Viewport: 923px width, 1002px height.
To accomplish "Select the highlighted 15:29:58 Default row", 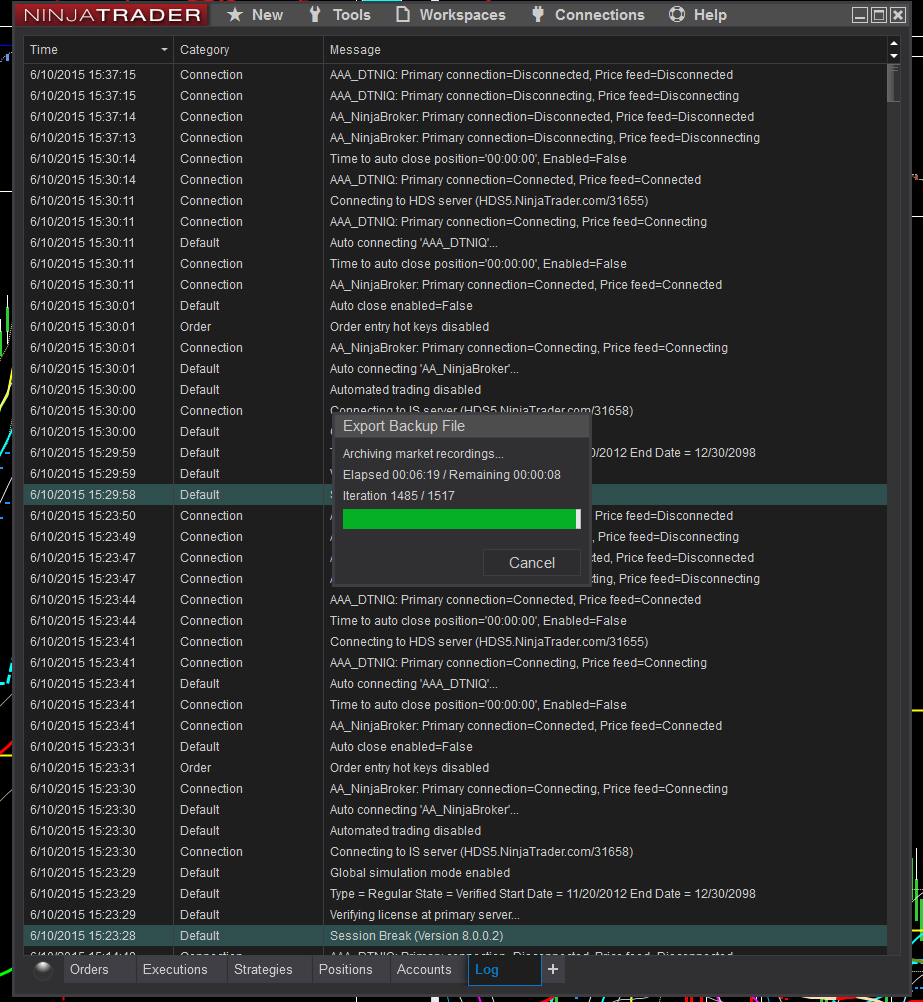I will click(455, 495).
